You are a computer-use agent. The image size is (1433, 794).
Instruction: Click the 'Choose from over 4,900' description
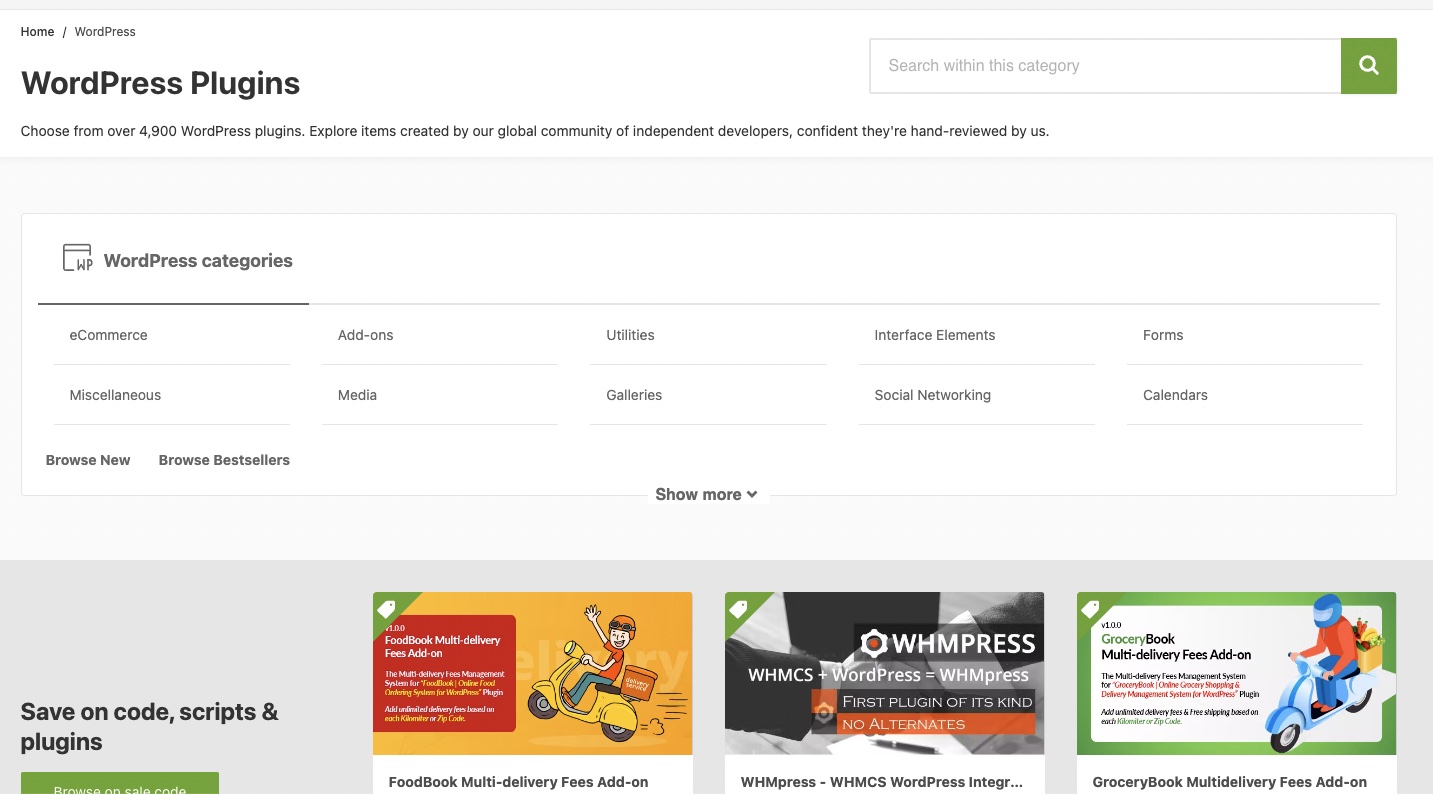535,131
